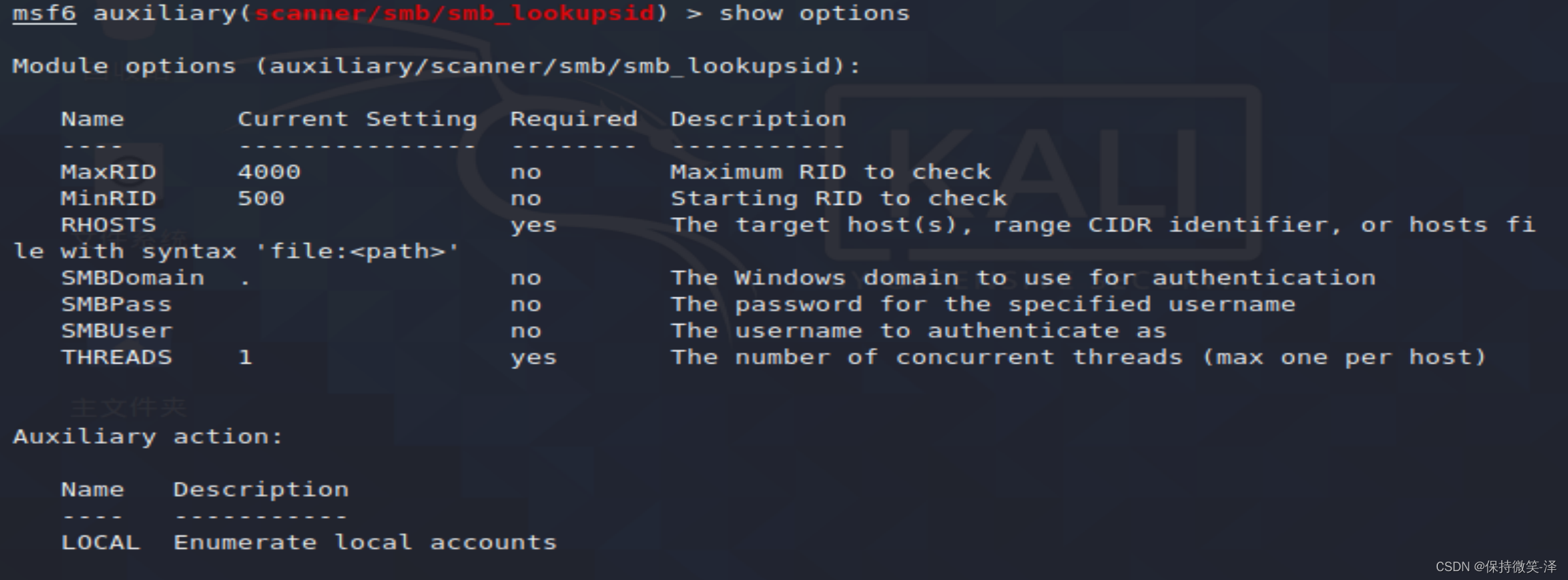Click the 'Module options' heading line
Viewport: 1568px width, 580px height.
(x=436, y=67)
